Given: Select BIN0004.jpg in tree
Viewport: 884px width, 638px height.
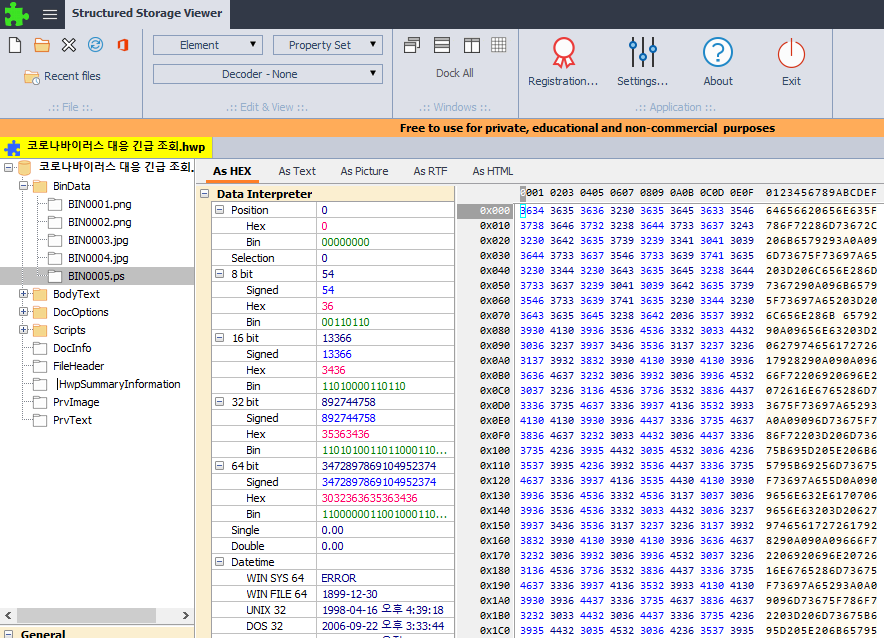Looking at the screenshot, I should coord(98,259).
